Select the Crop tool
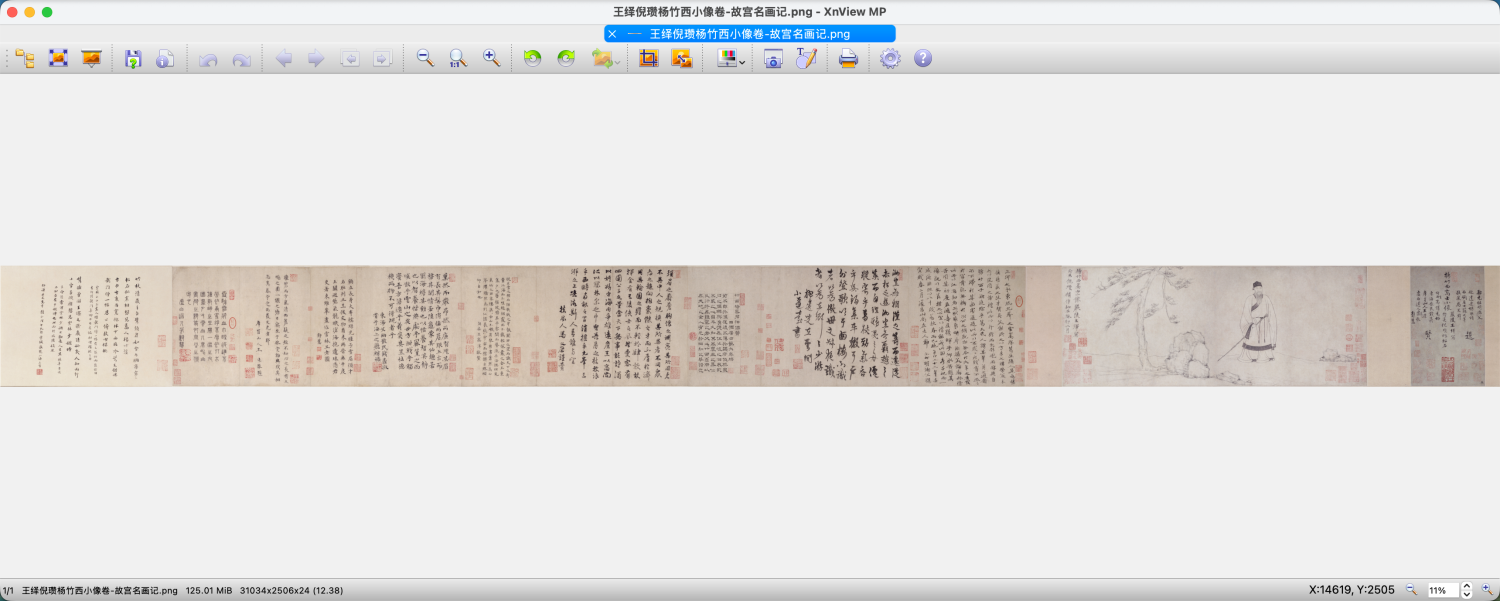Viewport: 1500px width, 601px height. 648,59
